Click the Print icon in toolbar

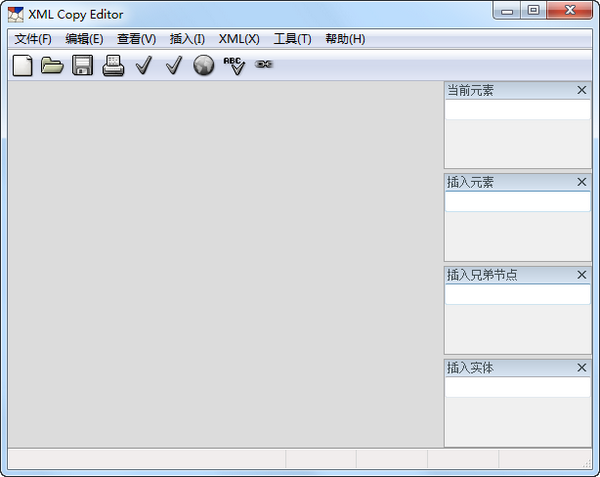click(x=113, y=66)
